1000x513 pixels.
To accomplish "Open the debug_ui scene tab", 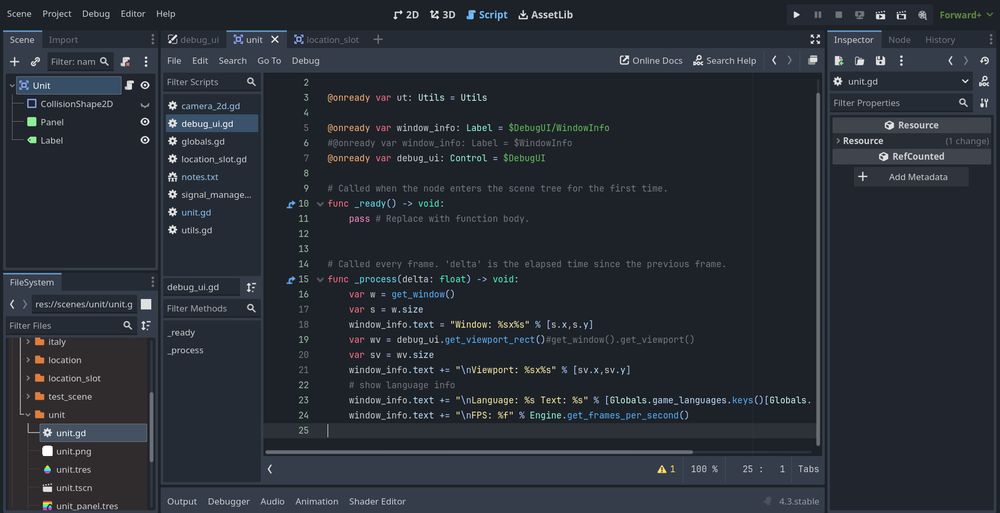I will pyautogui.click(x=193, y=40).
